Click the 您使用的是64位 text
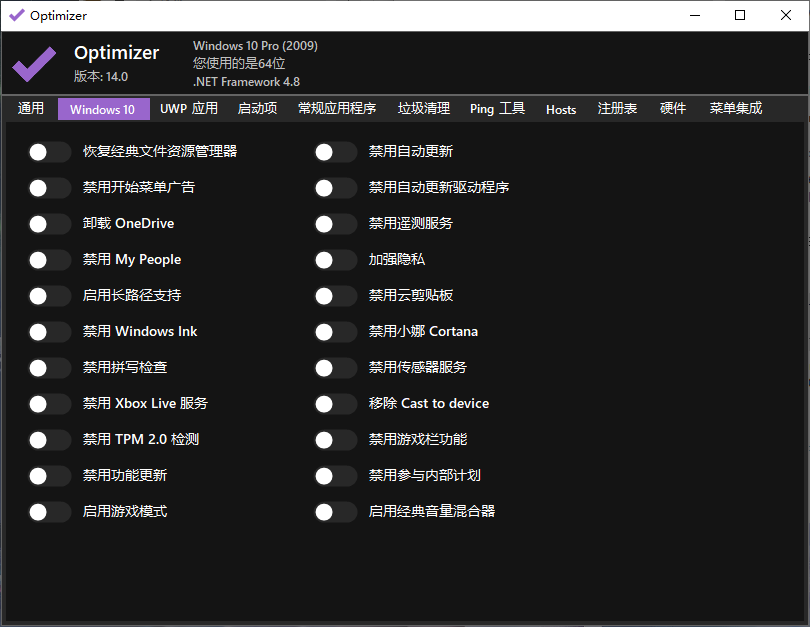This screenshot has width=810, height=627. tap(239, 64)
